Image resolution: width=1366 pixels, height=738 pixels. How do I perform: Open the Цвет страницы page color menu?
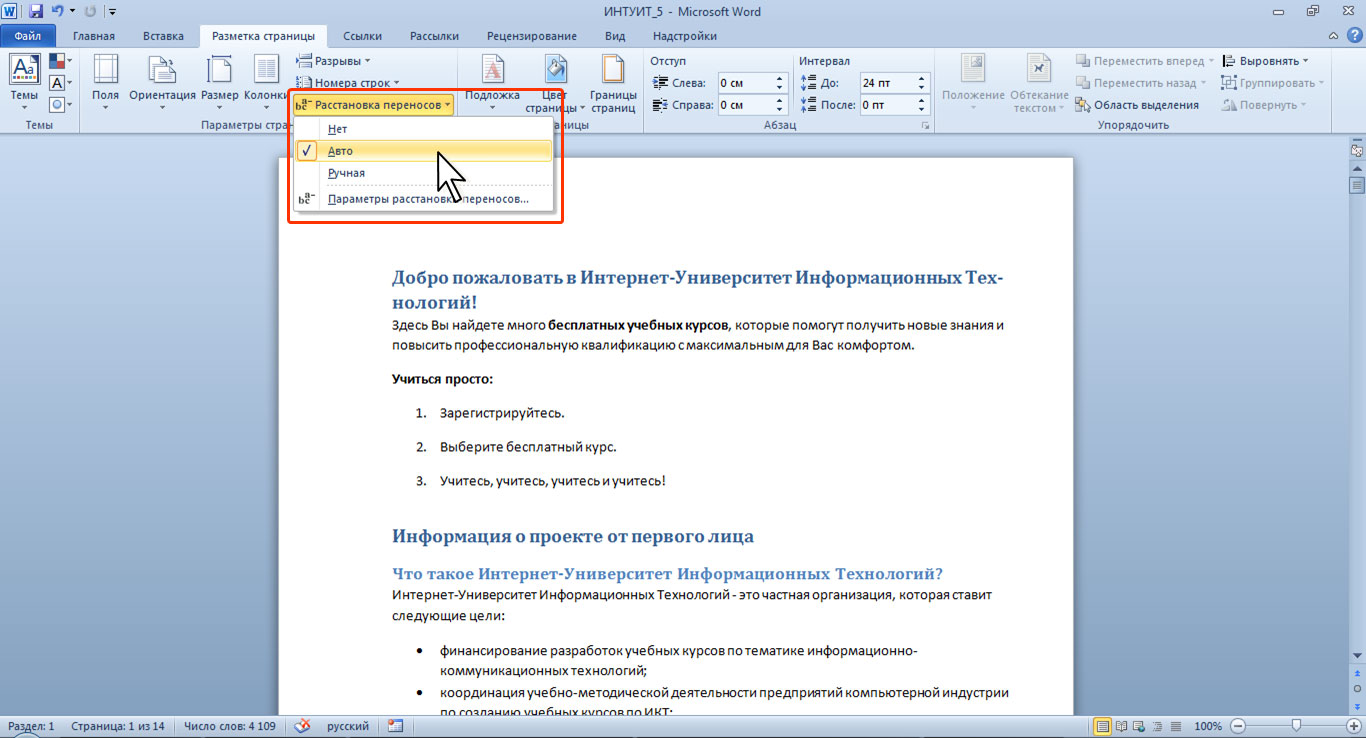click(555, 82)
